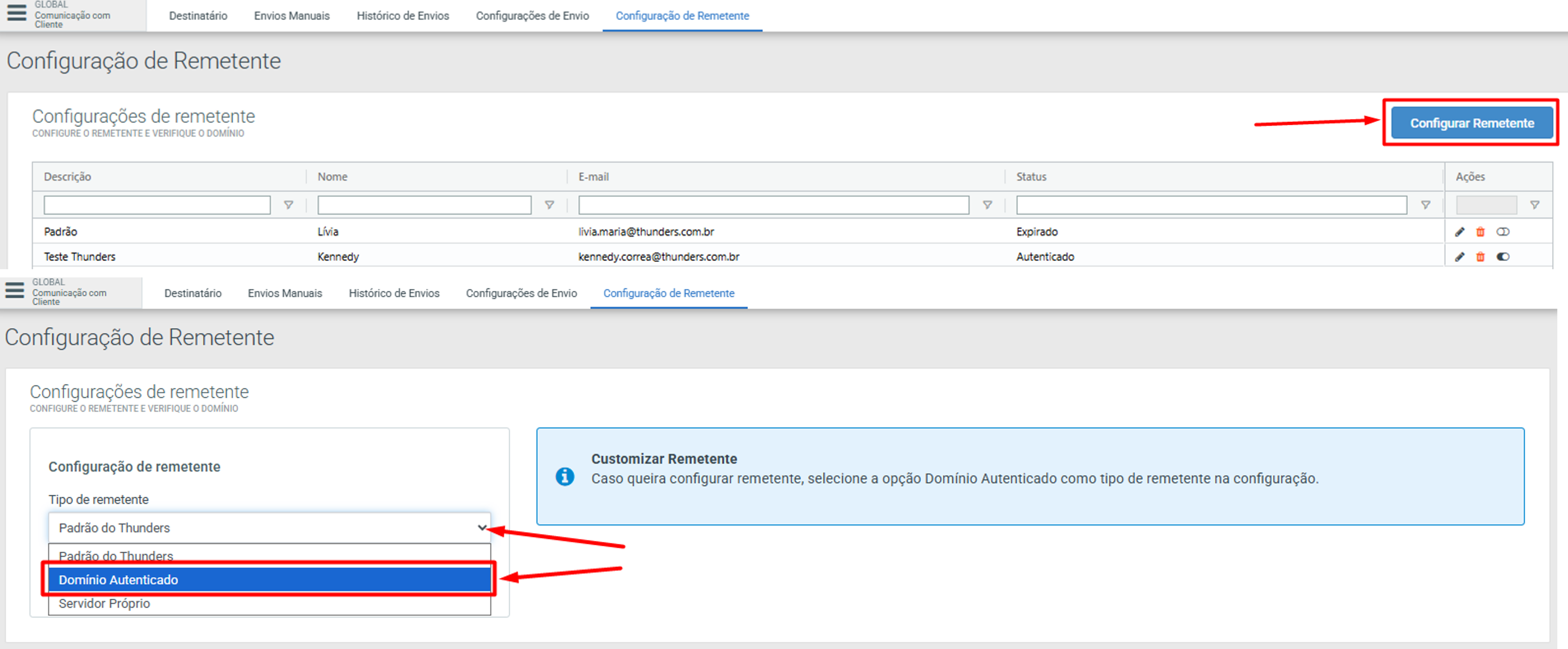Click filter icon for E-mail column
This screenshot has width=1568, height=649.
tap(987, 205)
